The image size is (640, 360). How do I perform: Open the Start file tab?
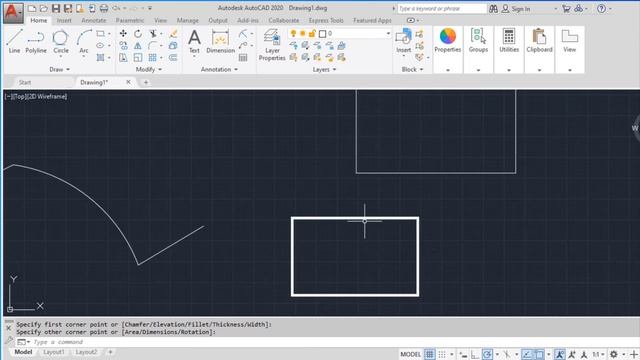click(x=24, y=82)
